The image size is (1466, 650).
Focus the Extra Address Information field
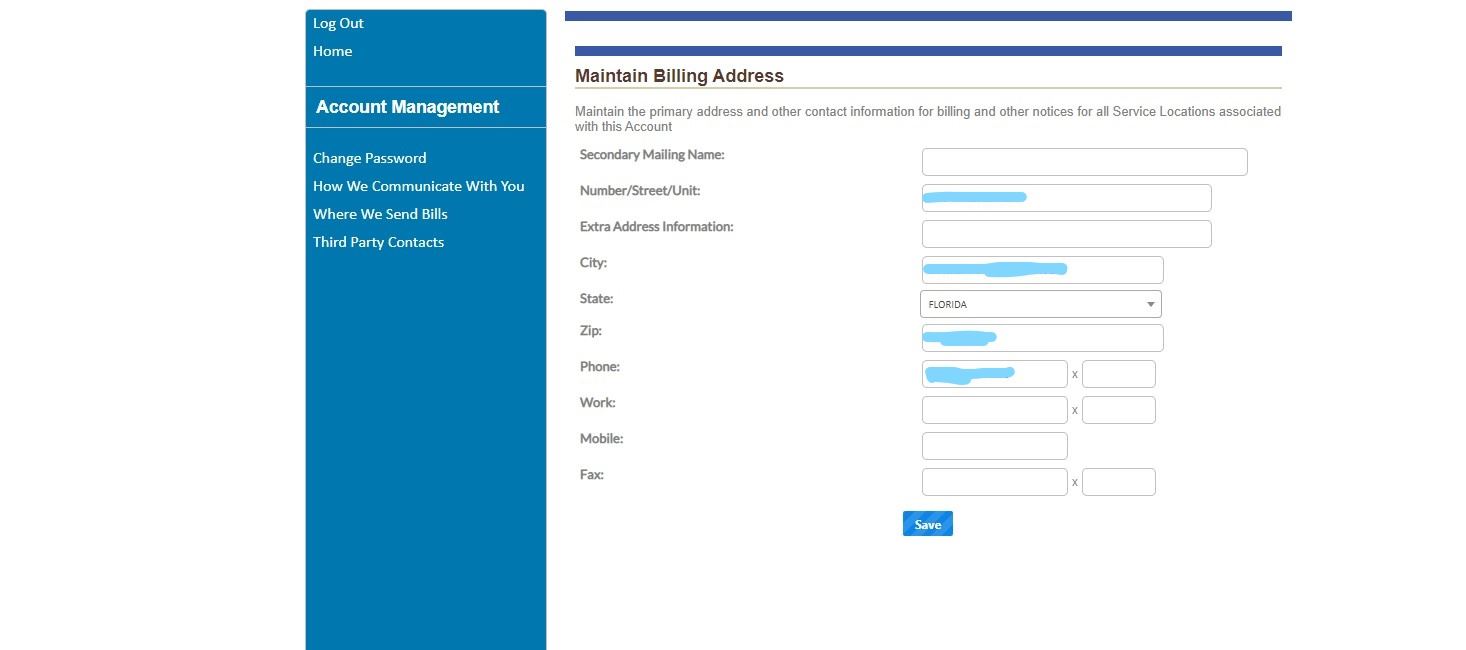1065,233
